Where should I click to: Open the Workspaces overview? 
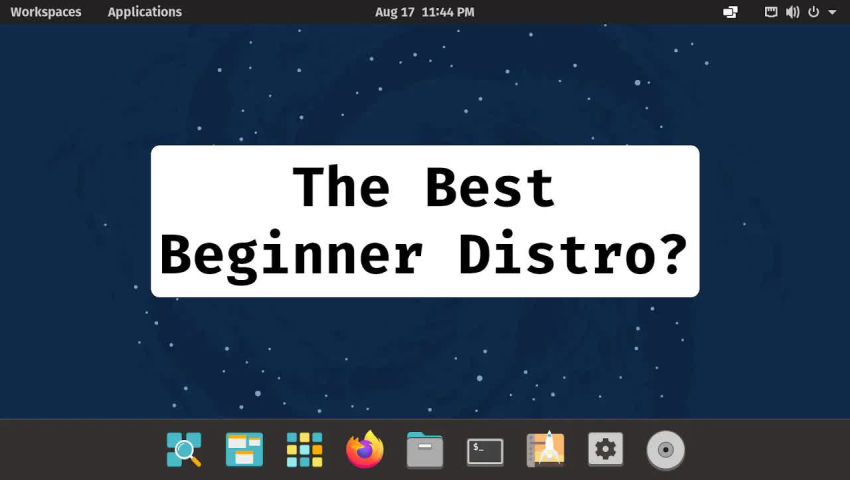(46, 12)
